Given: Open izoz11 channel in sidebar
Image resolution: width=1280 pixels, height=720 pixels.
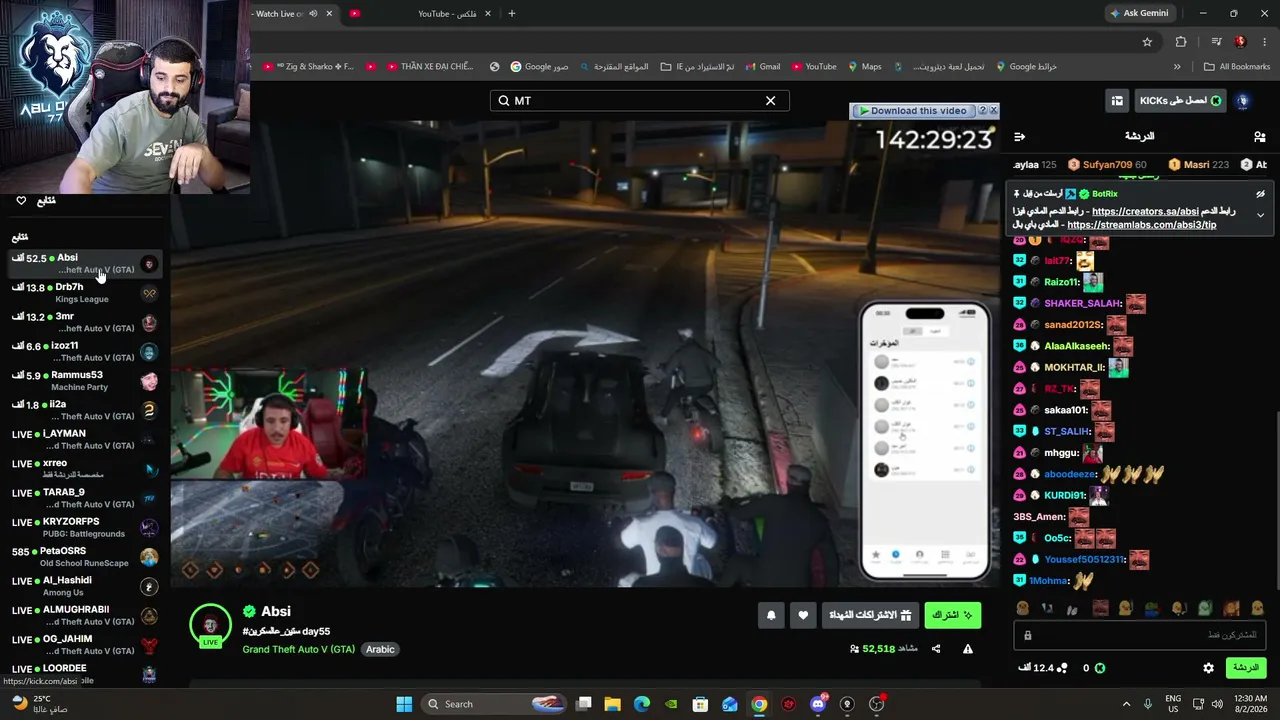Looking at the screenshot, I should (x=84, y=352).
